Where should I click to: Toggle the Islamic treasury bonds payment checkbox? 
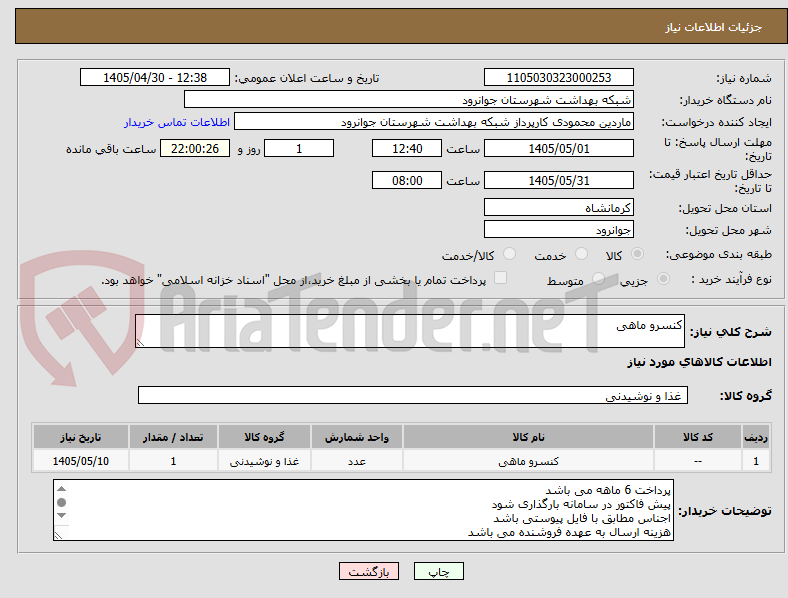[501, 278]
